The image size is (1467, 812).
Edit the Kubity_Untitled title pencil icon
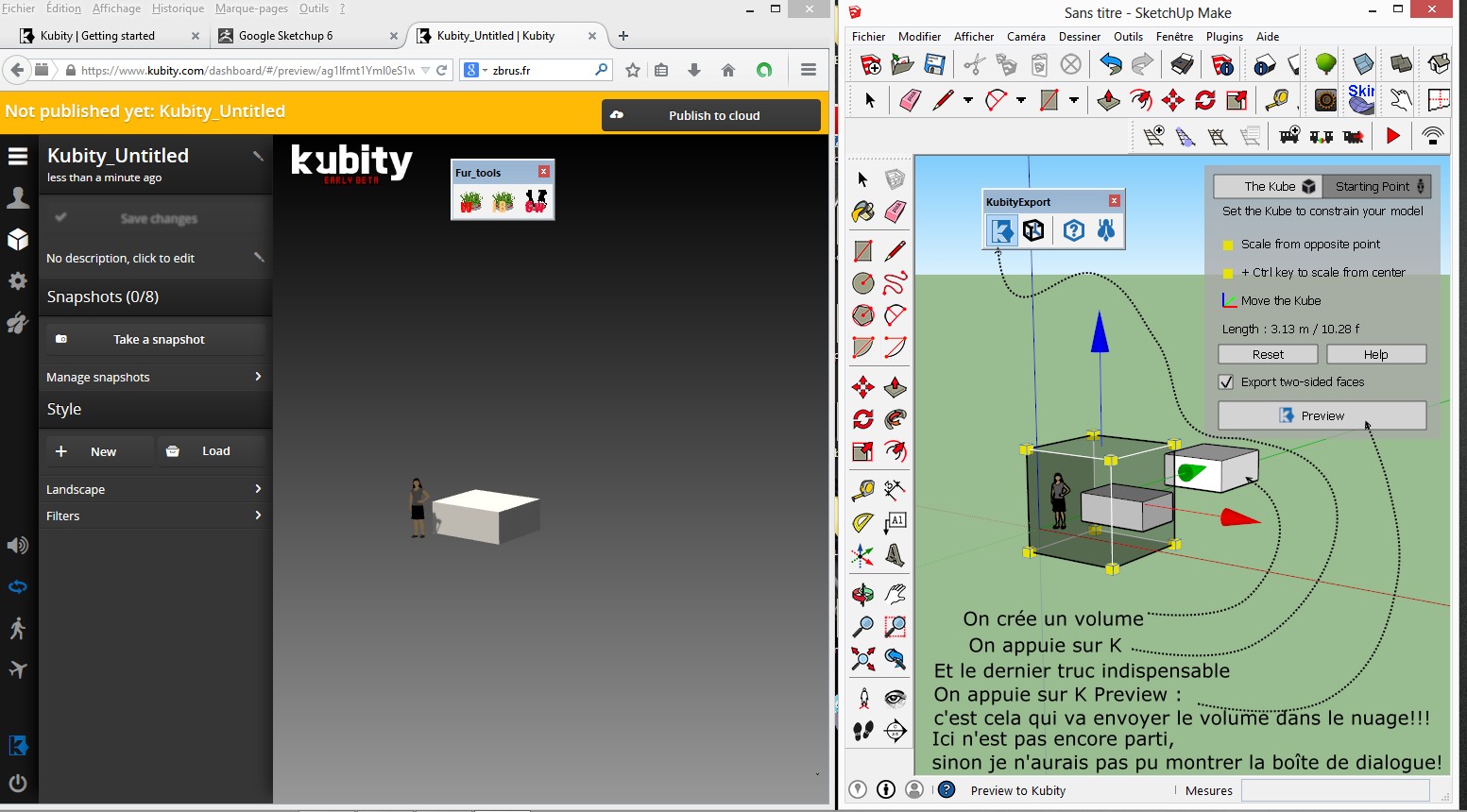tap(258, 156)
